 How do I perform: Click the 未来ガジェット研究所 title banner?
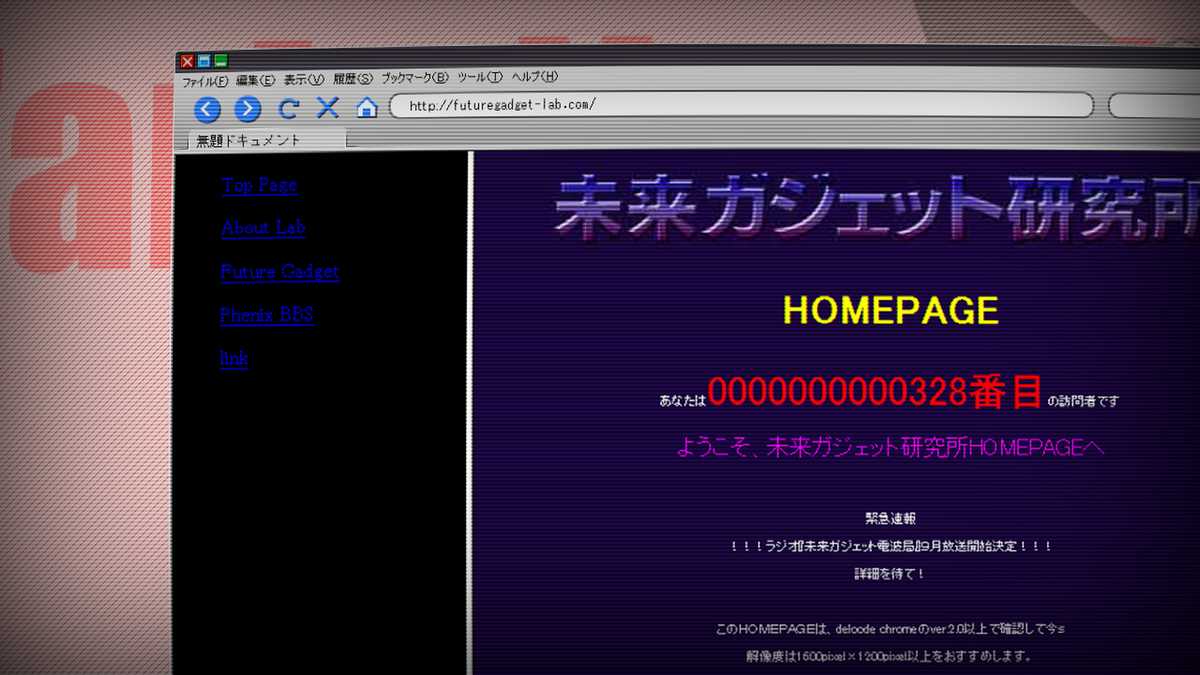coord(877,207)
